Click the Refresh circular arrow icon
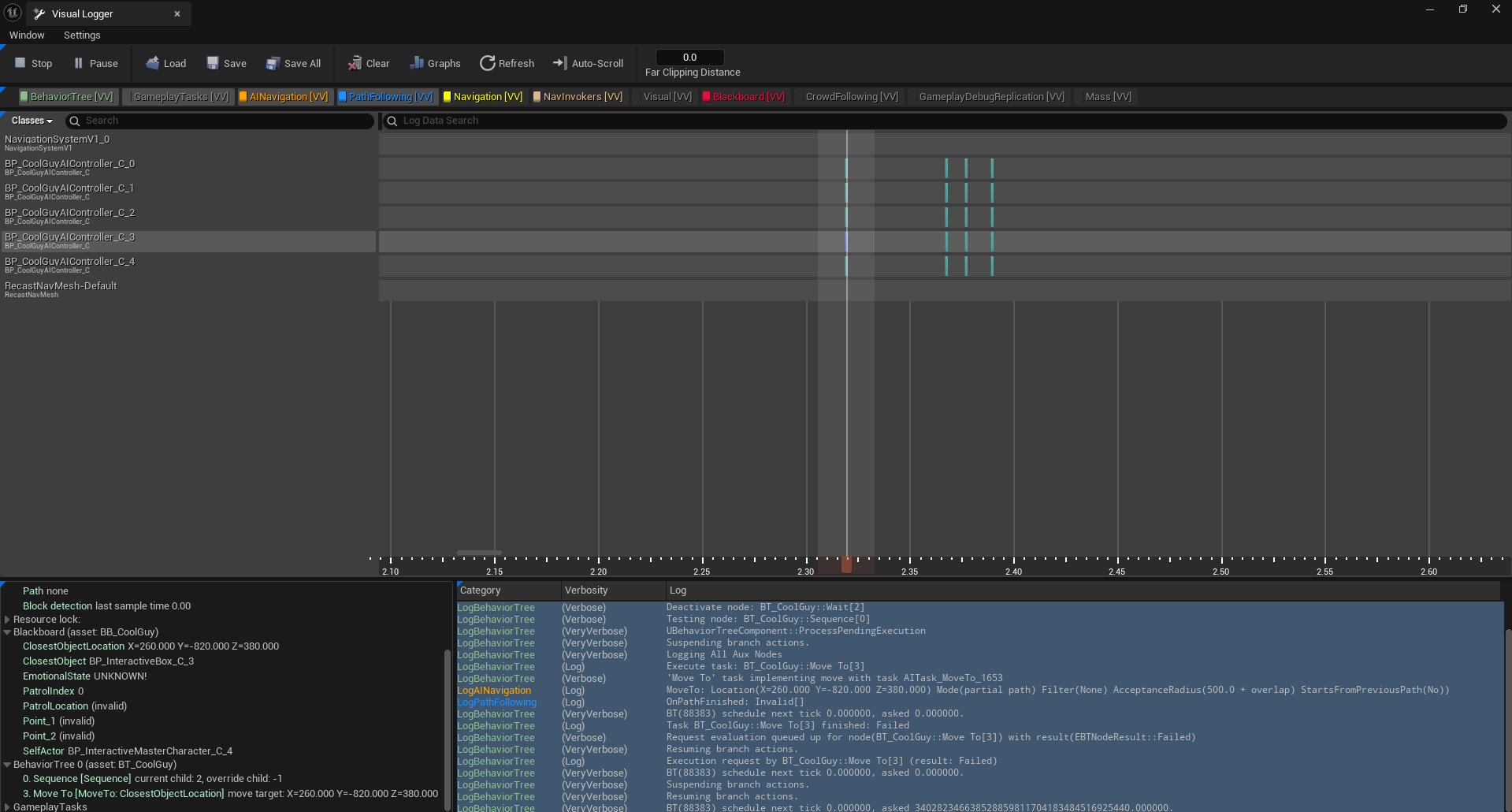The image size is (1512, 812). pos(488,63)
